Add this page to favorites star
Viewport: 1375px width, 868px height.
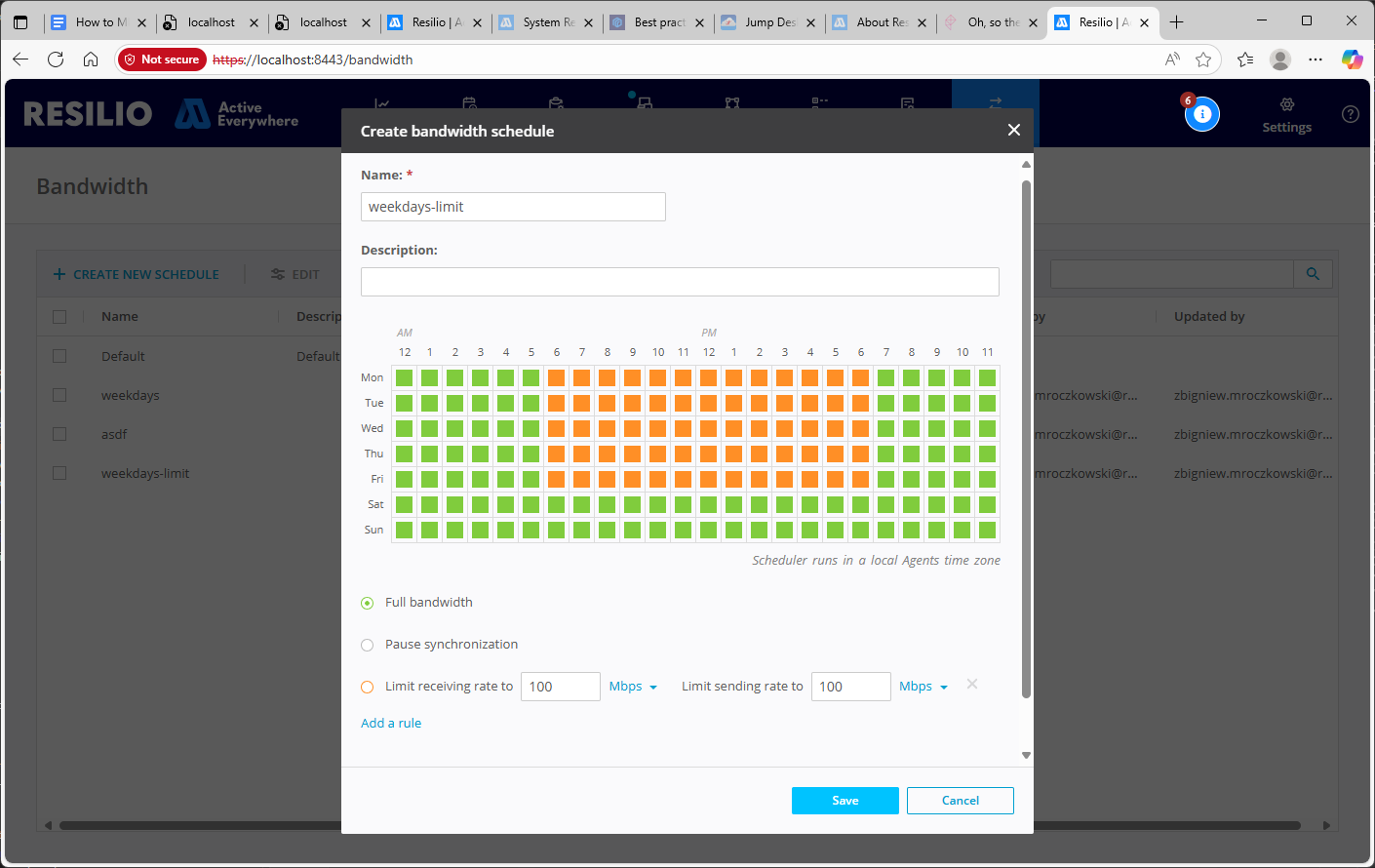(x=1203, y=59)
